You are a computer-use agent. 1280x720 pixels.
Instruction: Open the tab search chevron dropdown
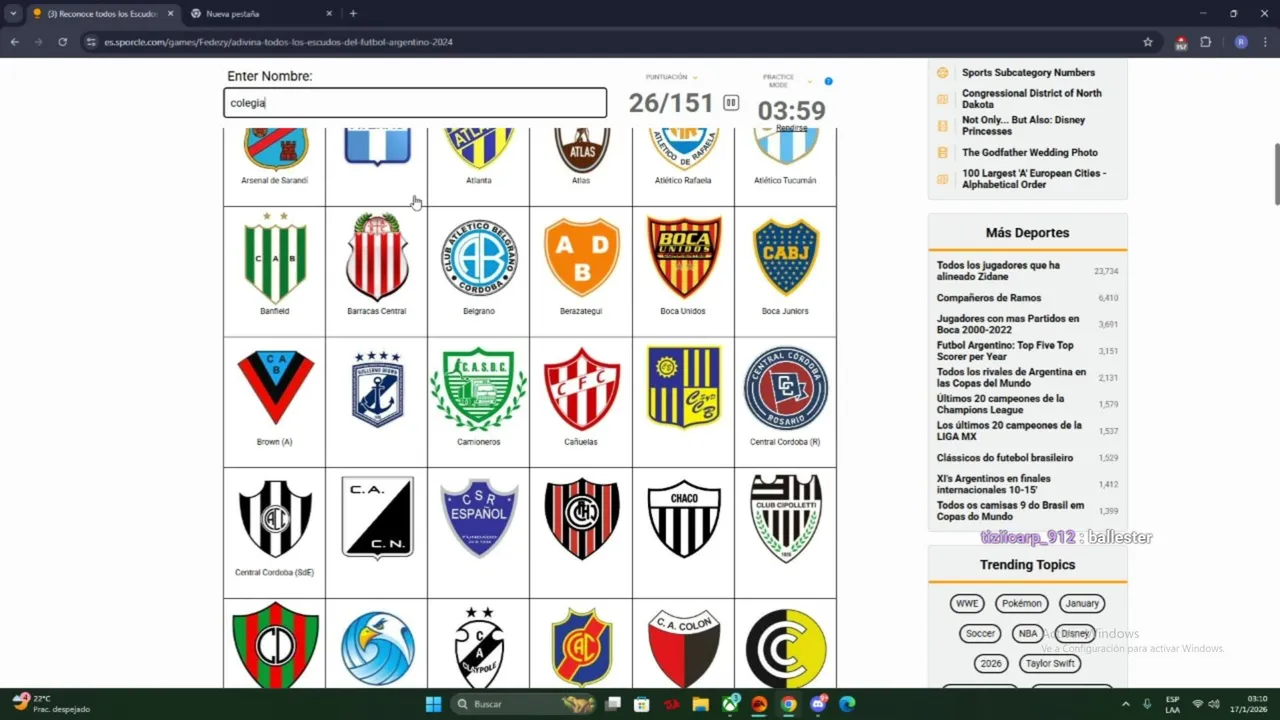(13, 14)
